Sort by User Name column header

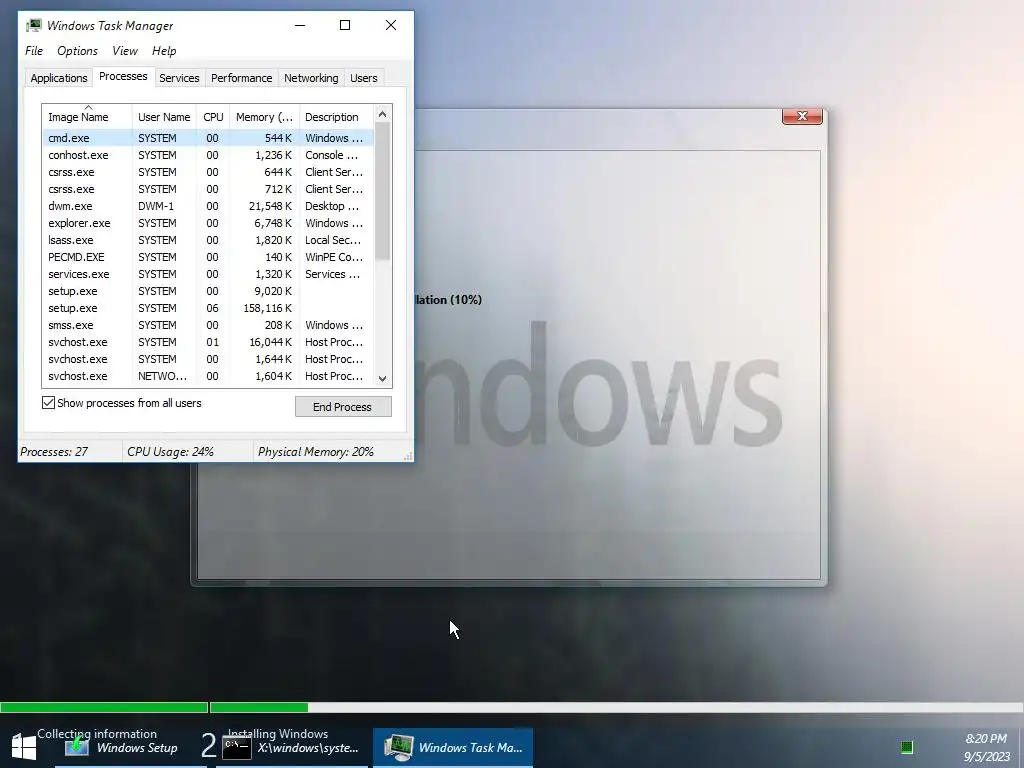click(164, 117)
